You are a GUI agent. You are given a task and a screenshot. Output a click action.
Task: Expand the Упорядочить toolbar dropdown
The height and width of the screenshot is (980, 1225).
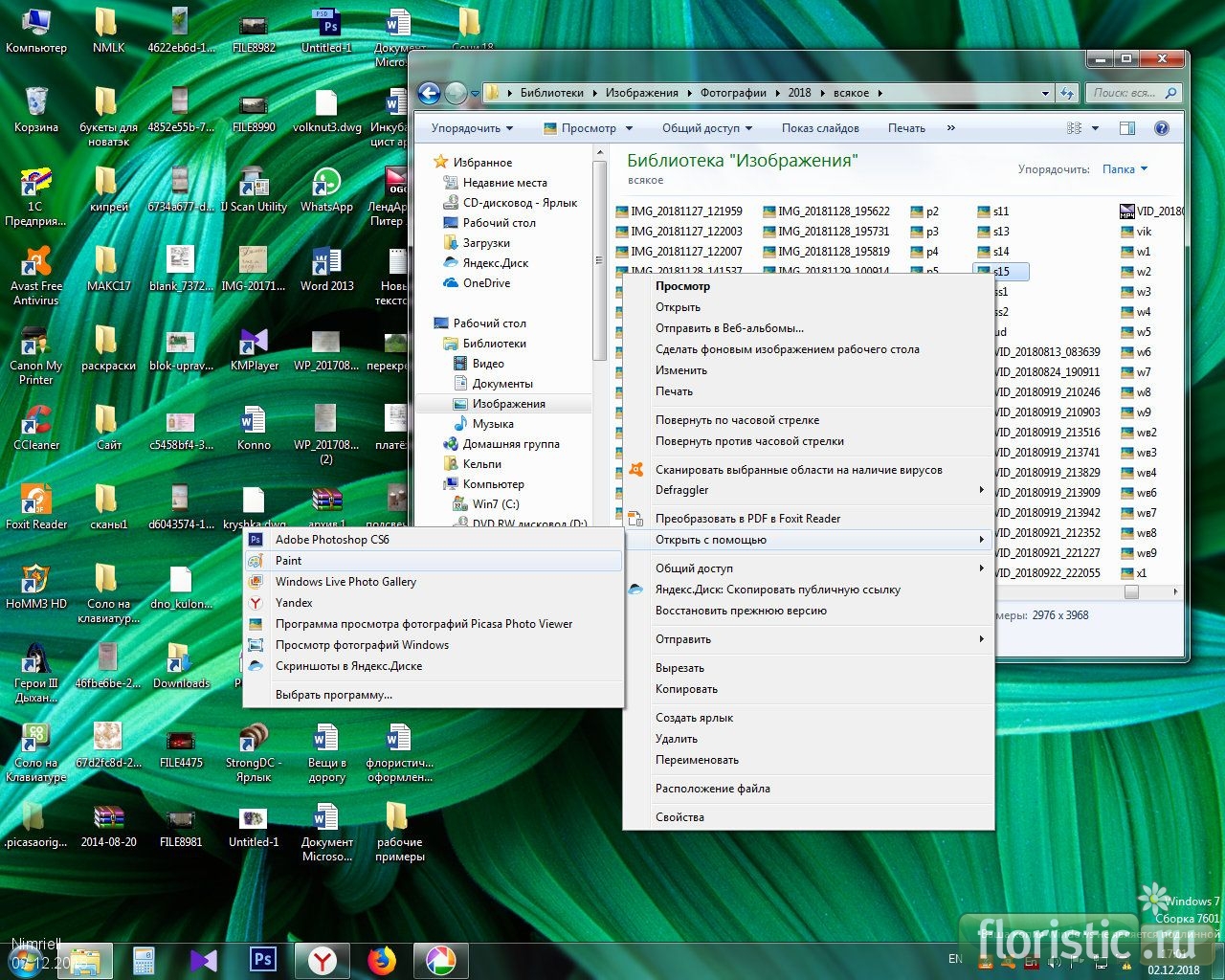[472, 128]
